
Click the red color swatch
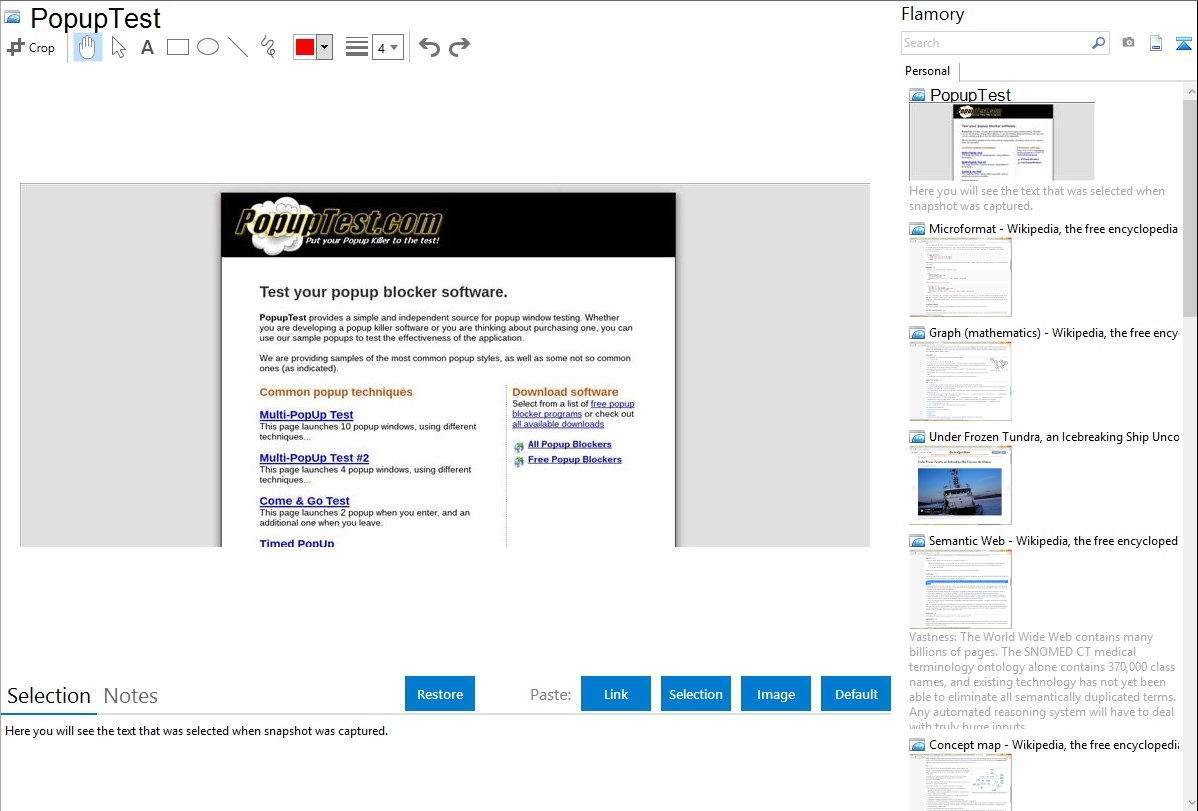(305, 47)
